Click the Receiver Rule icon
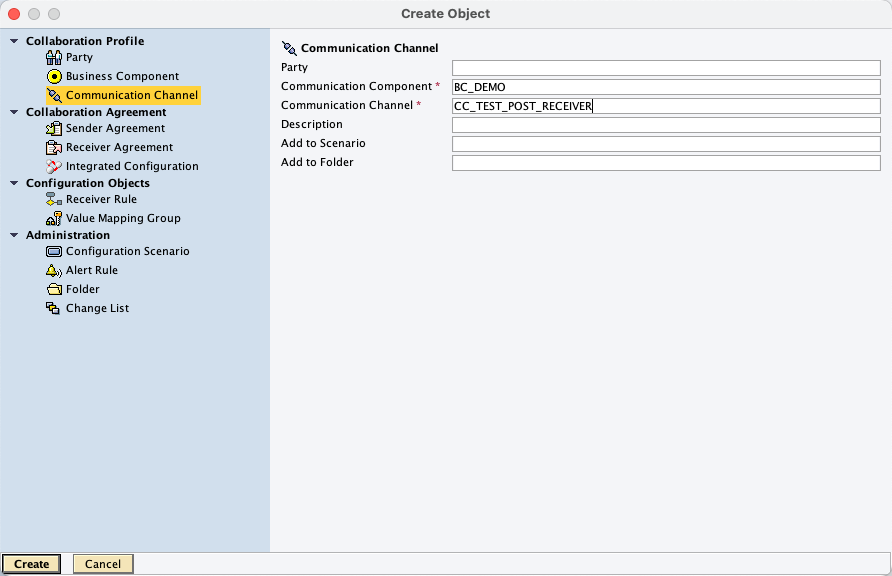 click(x=54, y=200)
